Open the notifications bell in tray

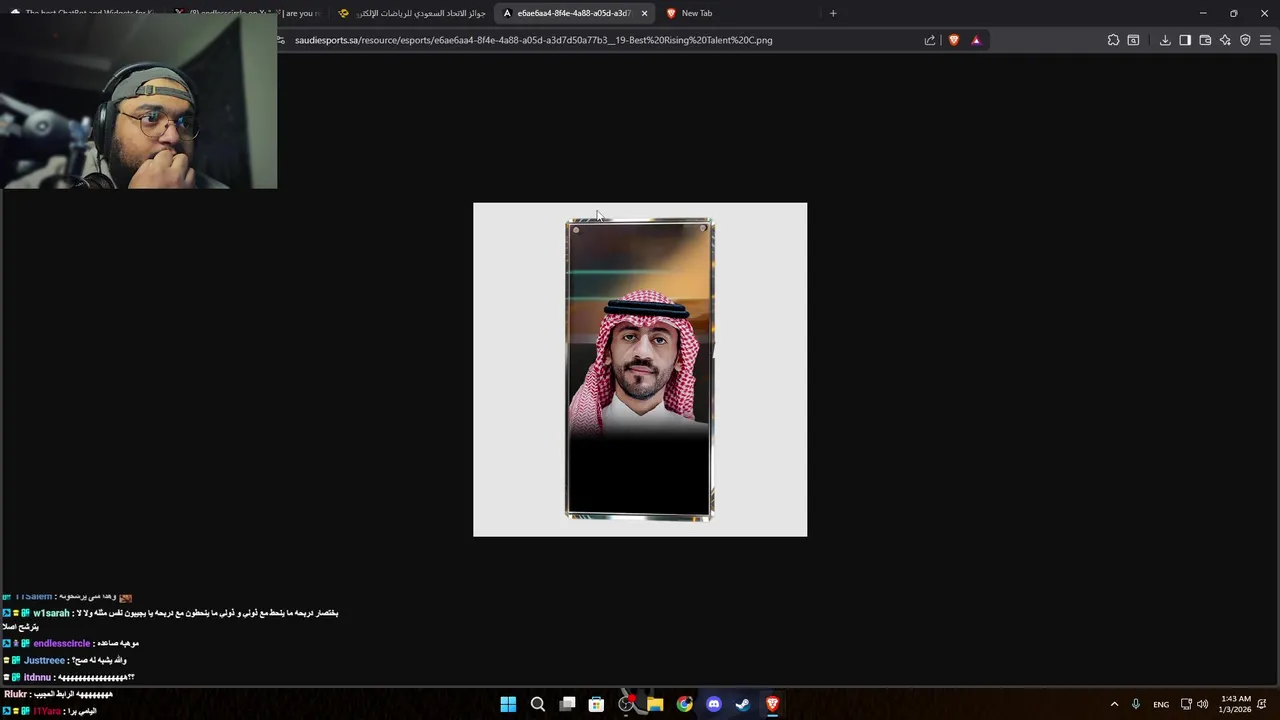click(x=1263, y=704)
